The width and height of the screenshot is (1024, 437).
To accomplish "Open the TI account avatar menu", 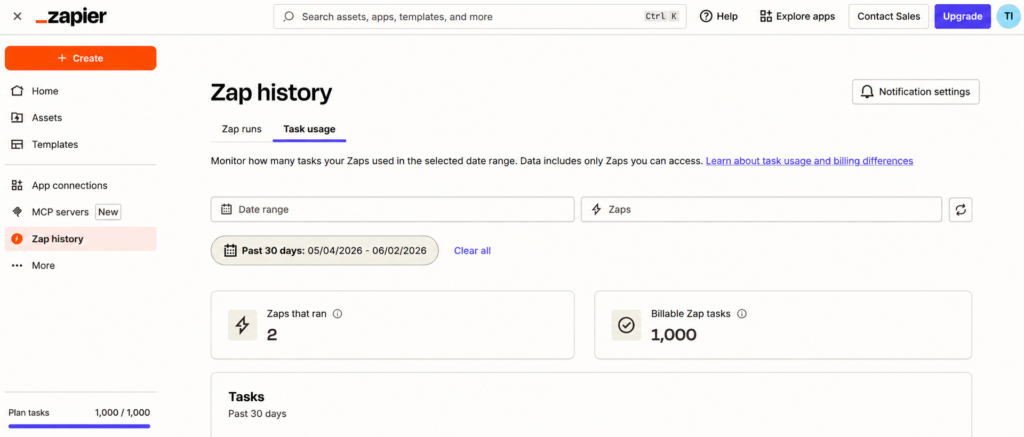I will [1008, 17].
